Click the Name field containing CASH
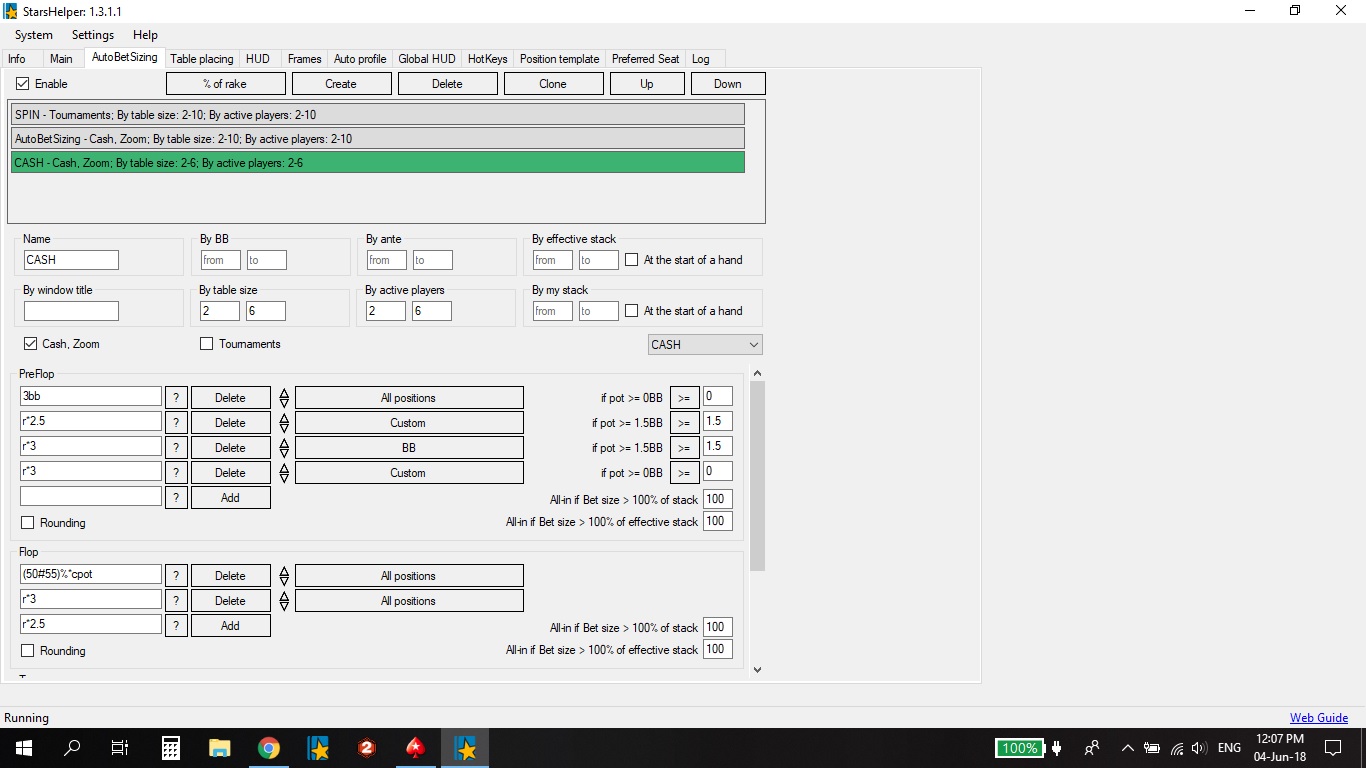1366x768 pixels. pyautogui.click(x=71, y=260)
